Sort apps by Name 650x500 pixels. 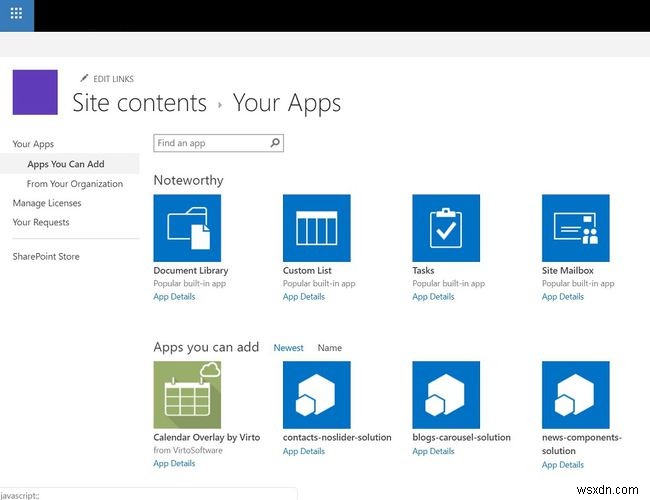click(x=330, y=348)
